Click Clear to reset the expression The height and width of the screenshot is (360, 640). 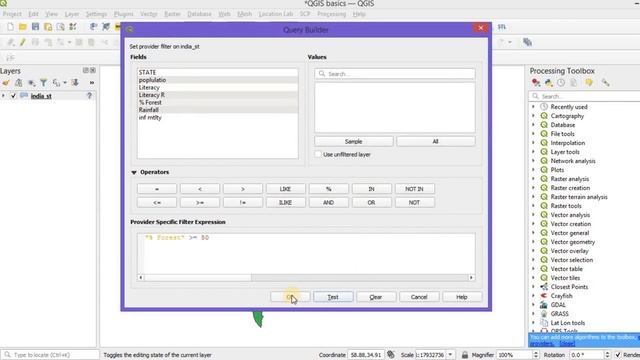pyautogui.click(x=376, y=297)
